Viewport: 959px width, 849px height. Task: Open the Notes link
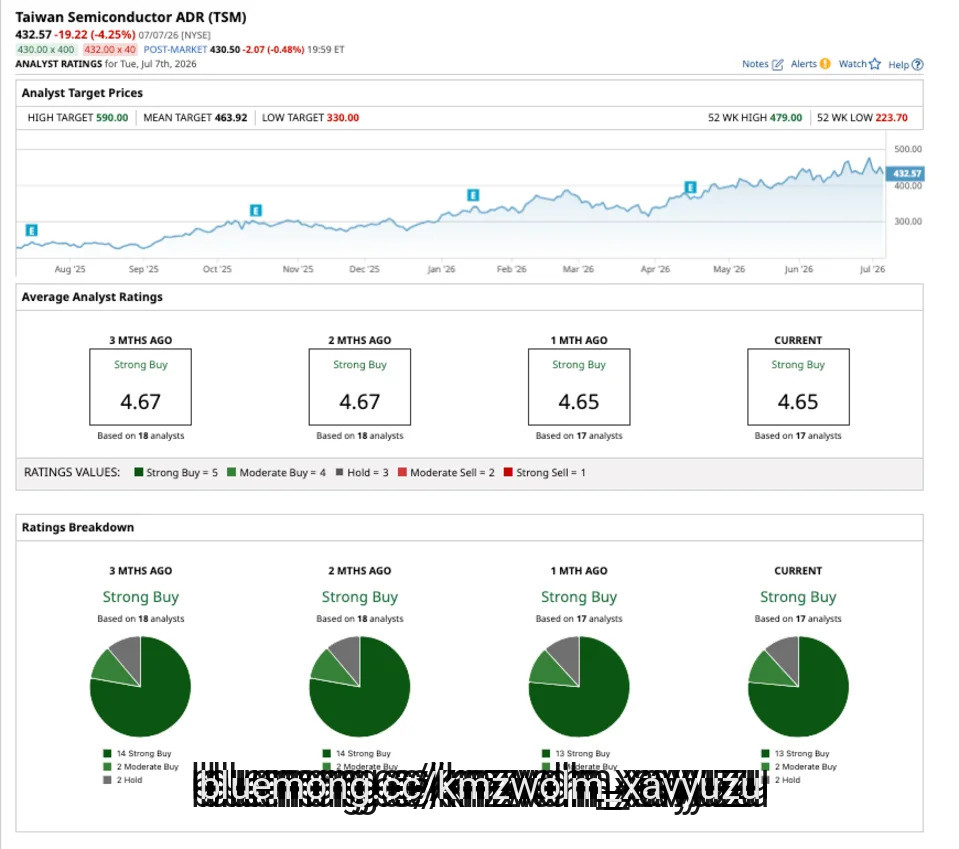(755, 64)
